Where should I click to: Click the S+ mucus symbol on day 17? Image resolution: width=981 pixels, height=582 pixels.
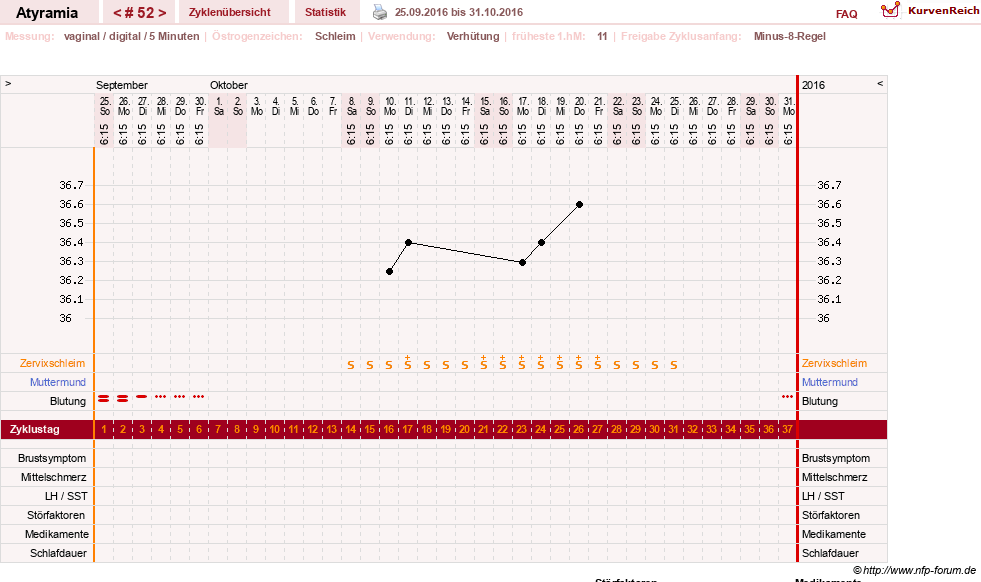[x=408, y=362]
